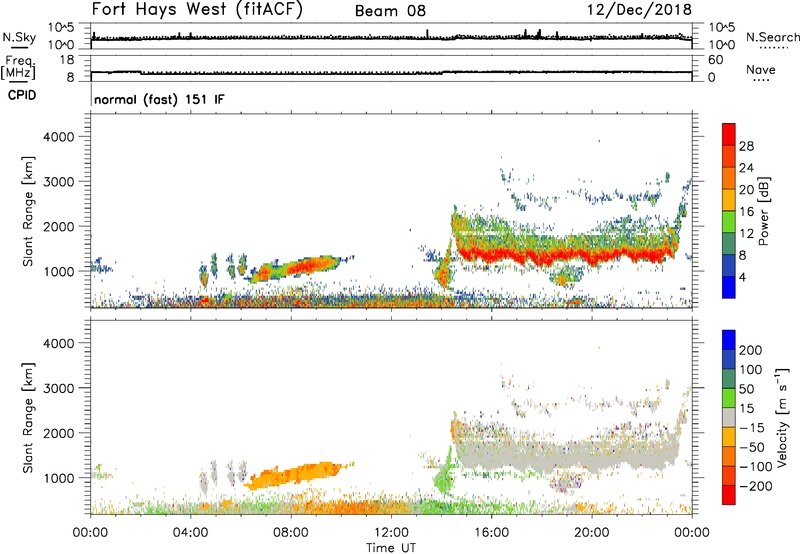The width and height of the screenshot is (800, 554).
Task: Click the "Velocity [m s-1]" color bar title
Action: coord(783,417)
